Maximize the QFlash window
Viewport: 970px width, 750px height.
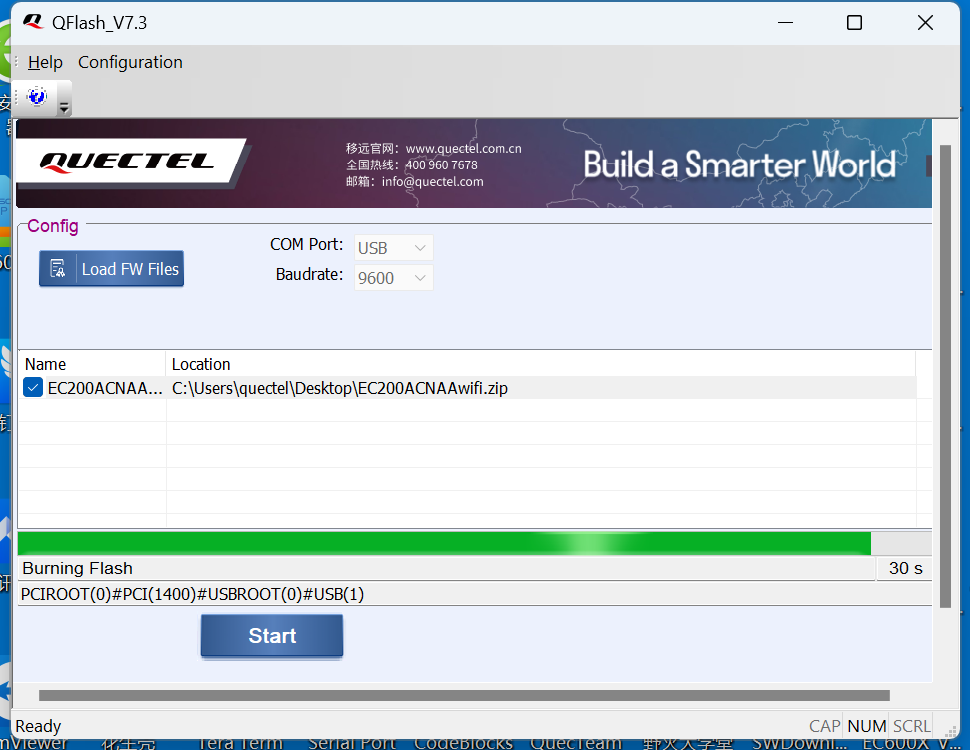coord(854,23)
